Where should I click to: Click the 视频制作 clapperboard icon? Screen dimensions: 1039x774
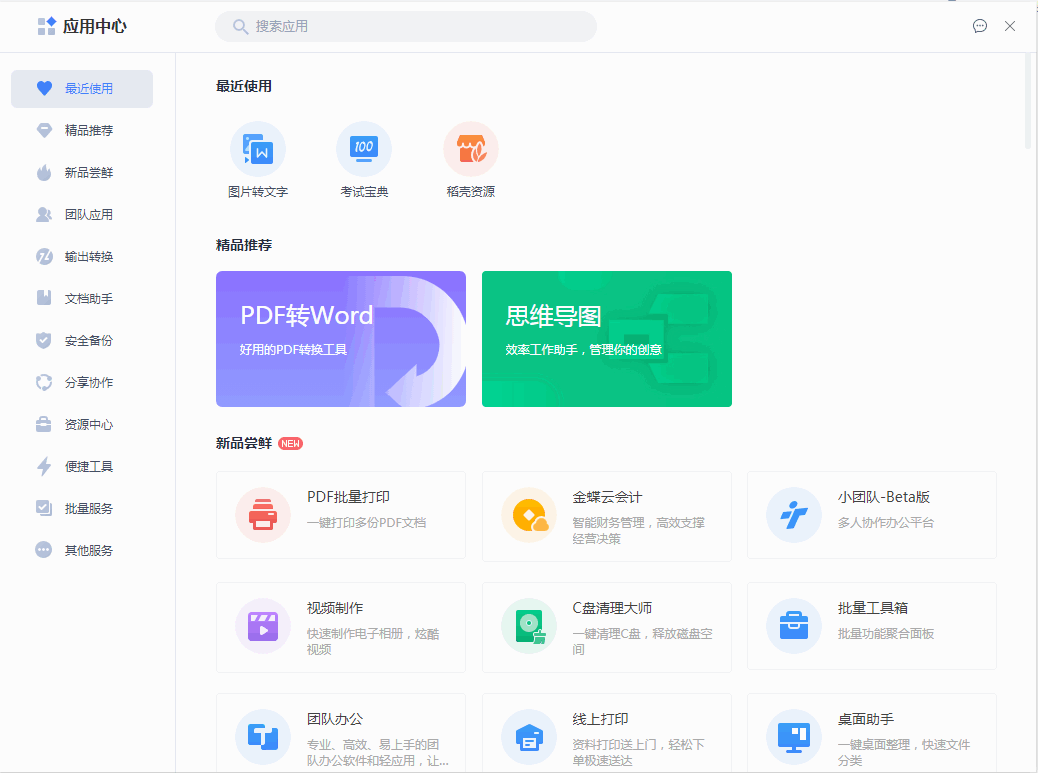click(263, 626)
